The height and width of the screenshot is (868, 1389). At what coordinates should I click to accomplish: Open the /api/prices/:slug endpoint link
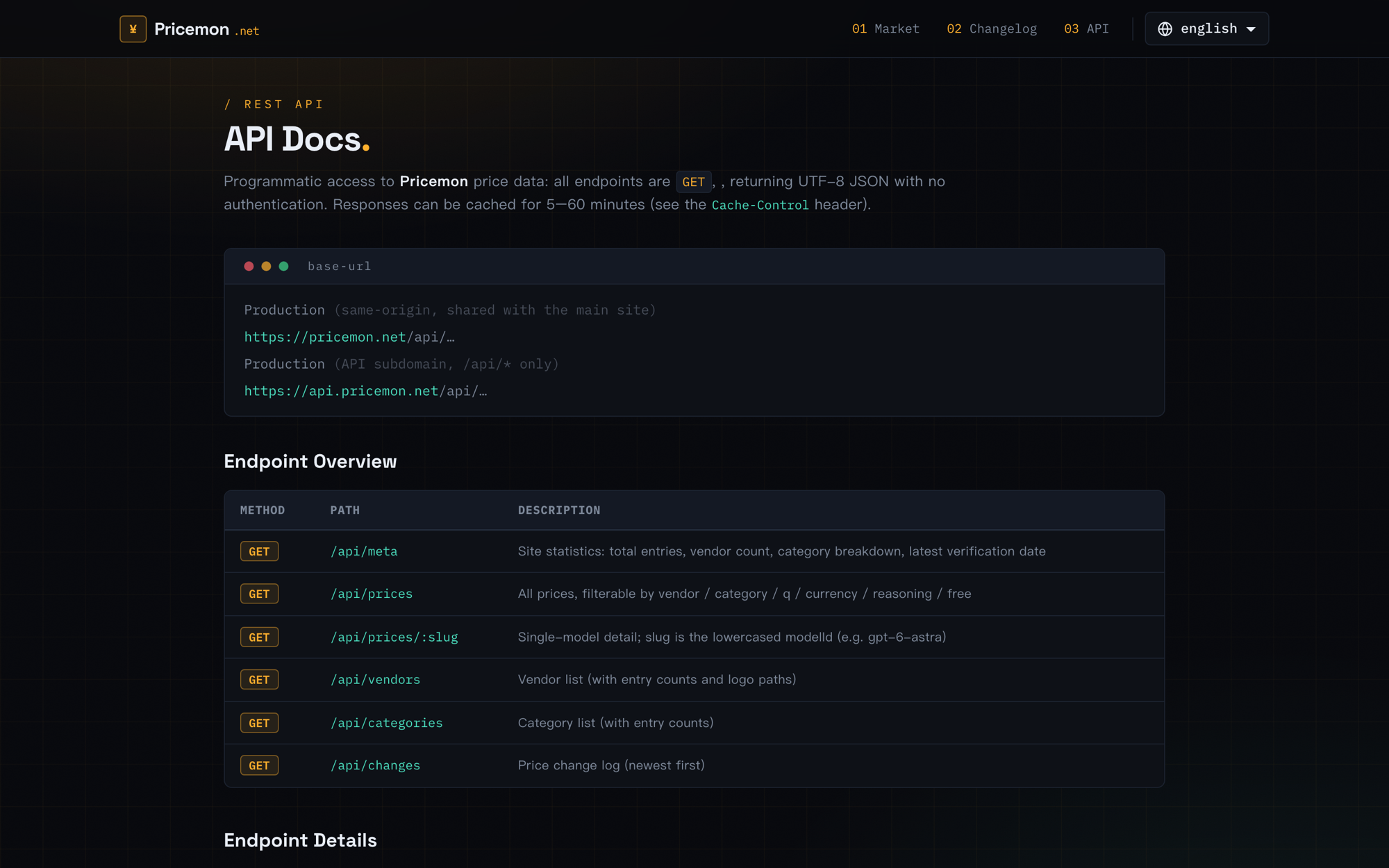pos(394,637)
